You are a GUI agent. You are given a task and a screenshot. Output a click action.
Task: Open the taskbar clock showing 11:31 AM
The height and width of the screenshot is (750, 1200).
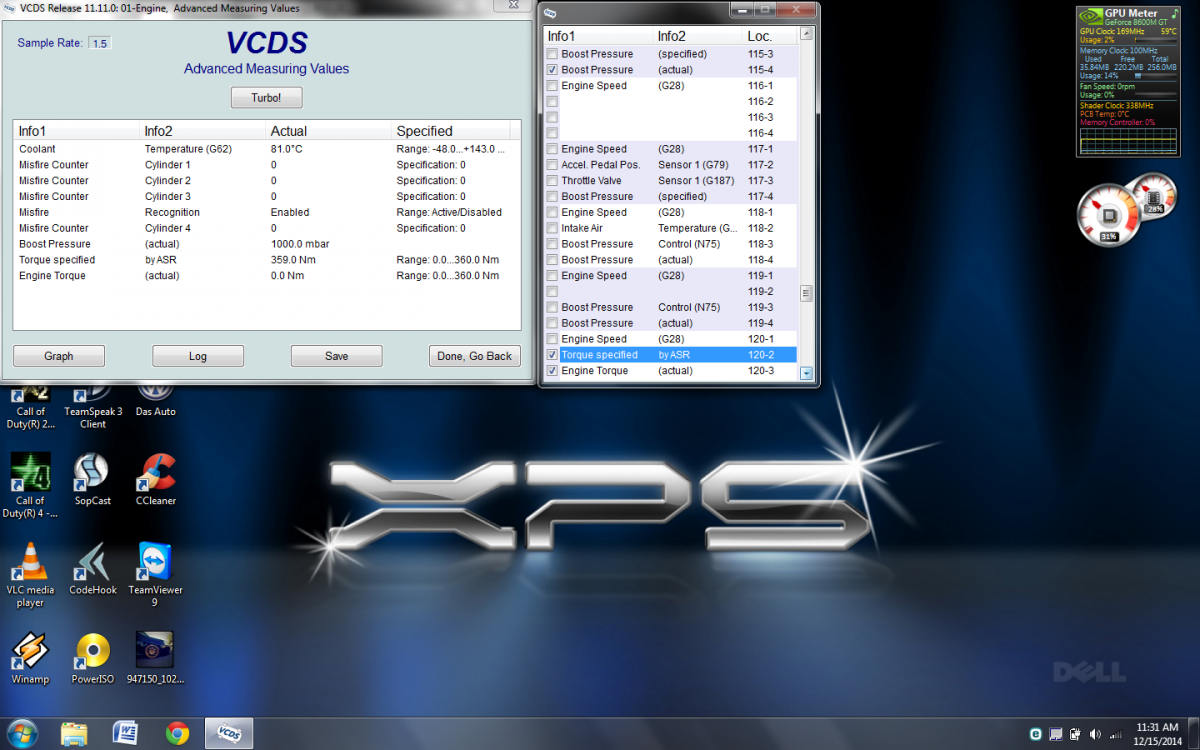[1158, 734]
